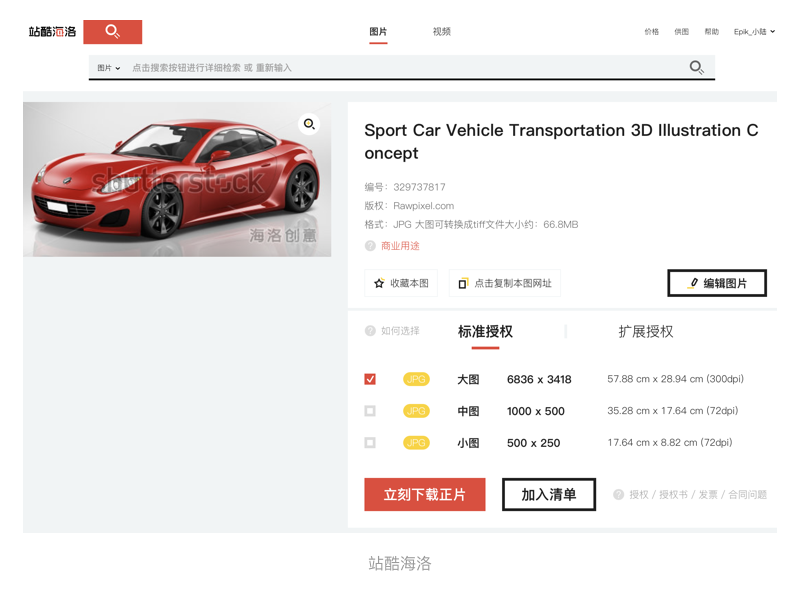Viewport: 800px width, 597px height.
Task: Click the red sports car thumbnail
Action: pyautogui.click(x=177, y=179)
